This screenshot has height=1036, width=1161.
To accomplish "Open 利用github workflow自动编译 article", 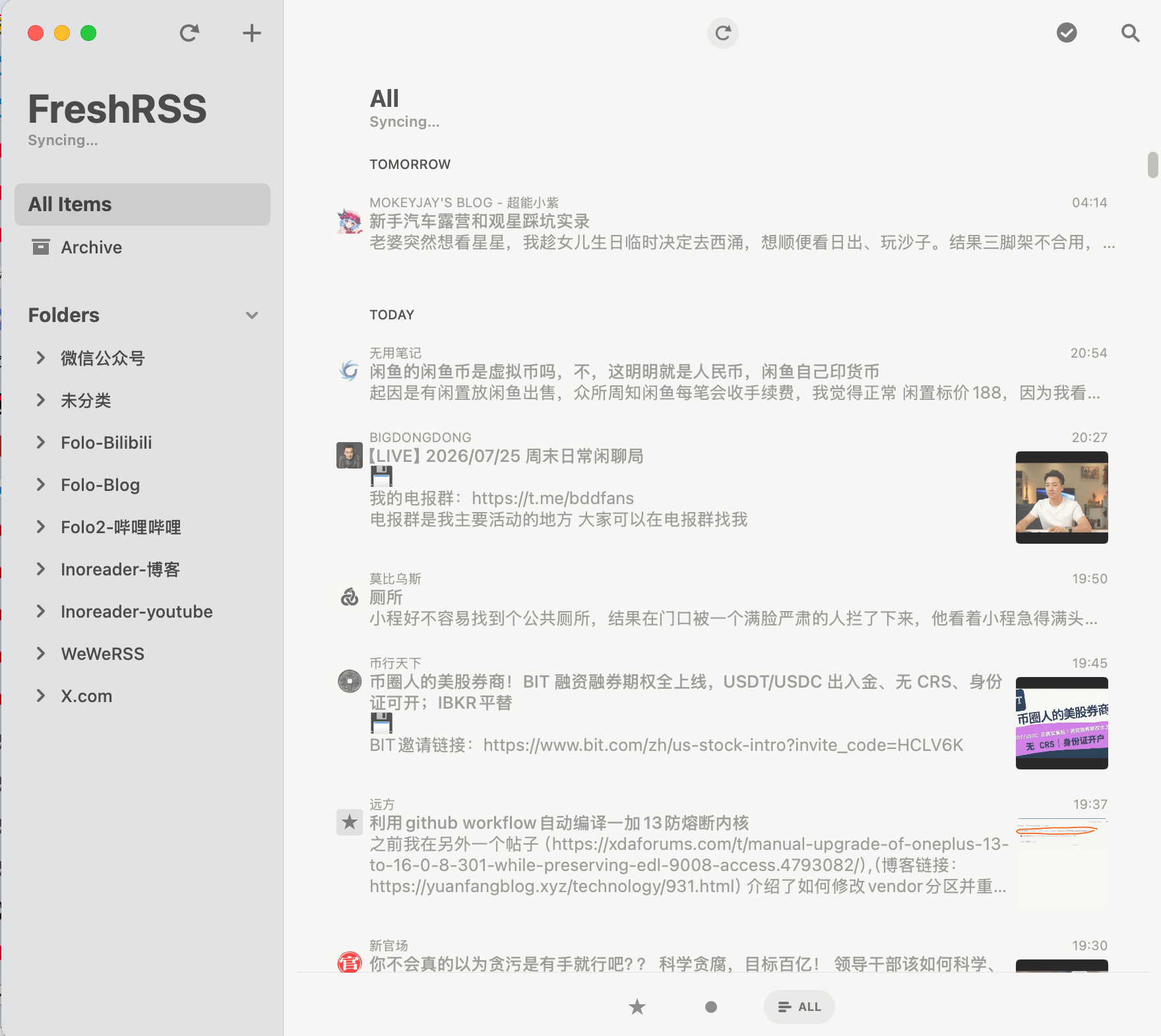I will [559, 823].
